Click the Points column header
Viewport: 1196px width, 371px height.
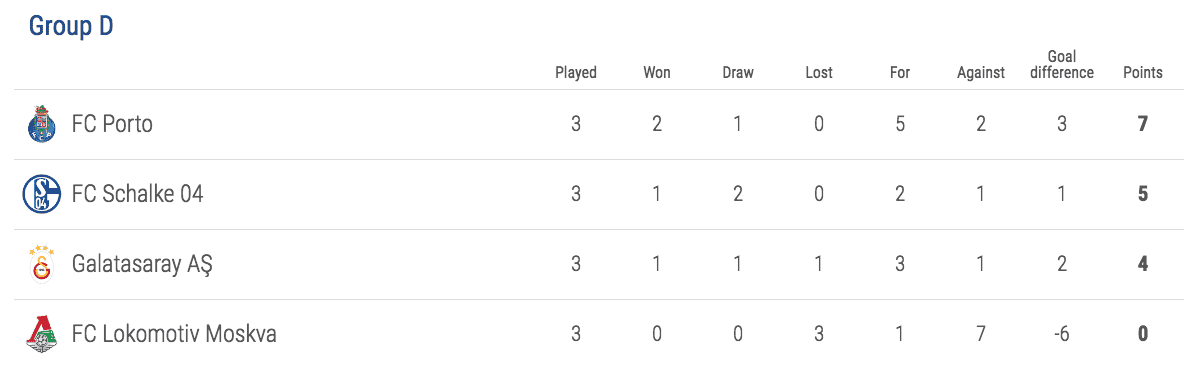pos(1143,73)
